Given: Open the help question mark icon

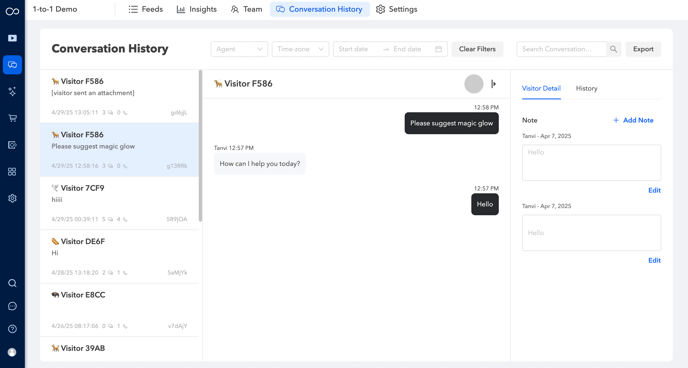Looking at the screenshot, I should [x=12, y=329].
